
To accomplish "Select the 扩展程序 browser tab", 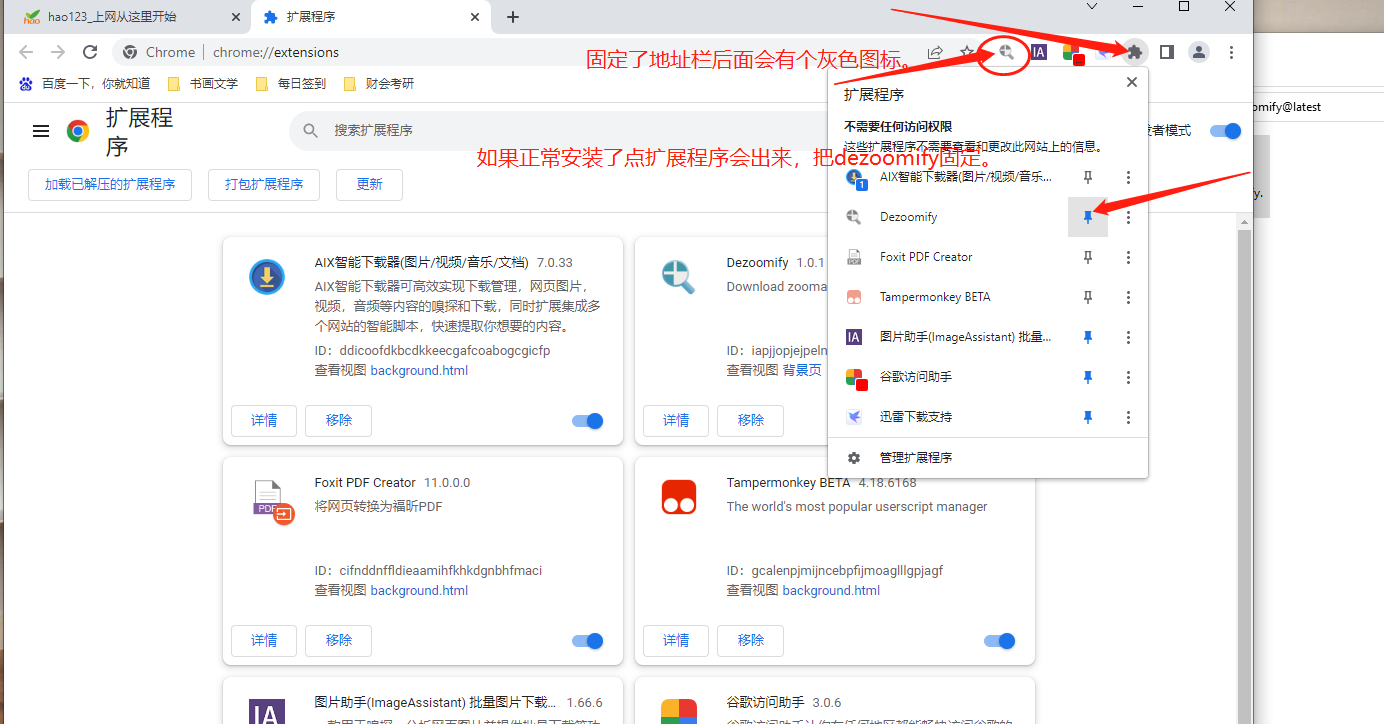I will 371,17.
